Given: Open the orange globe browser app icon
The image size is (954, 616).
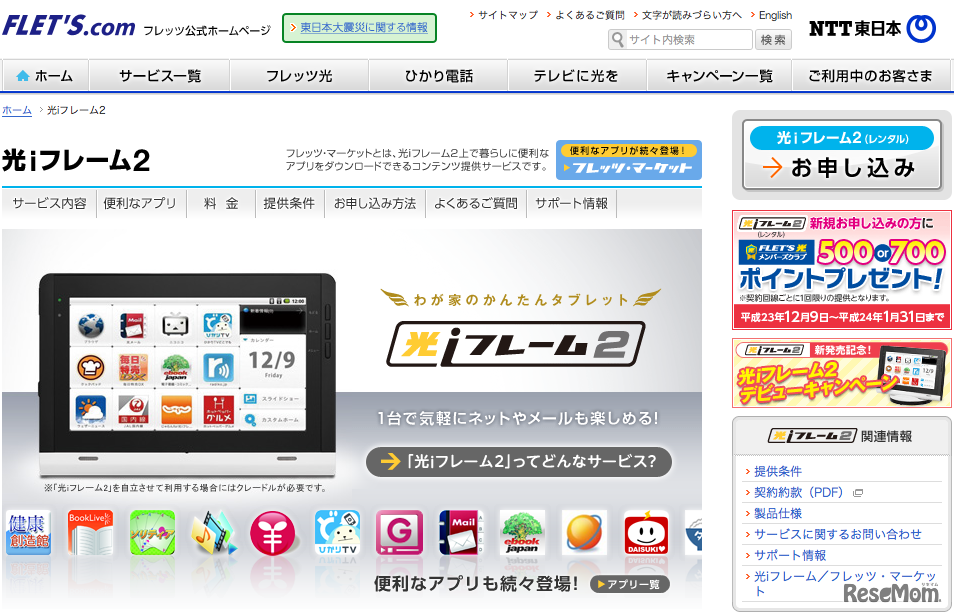Looking at the screenshot, I should pos(584,533).
